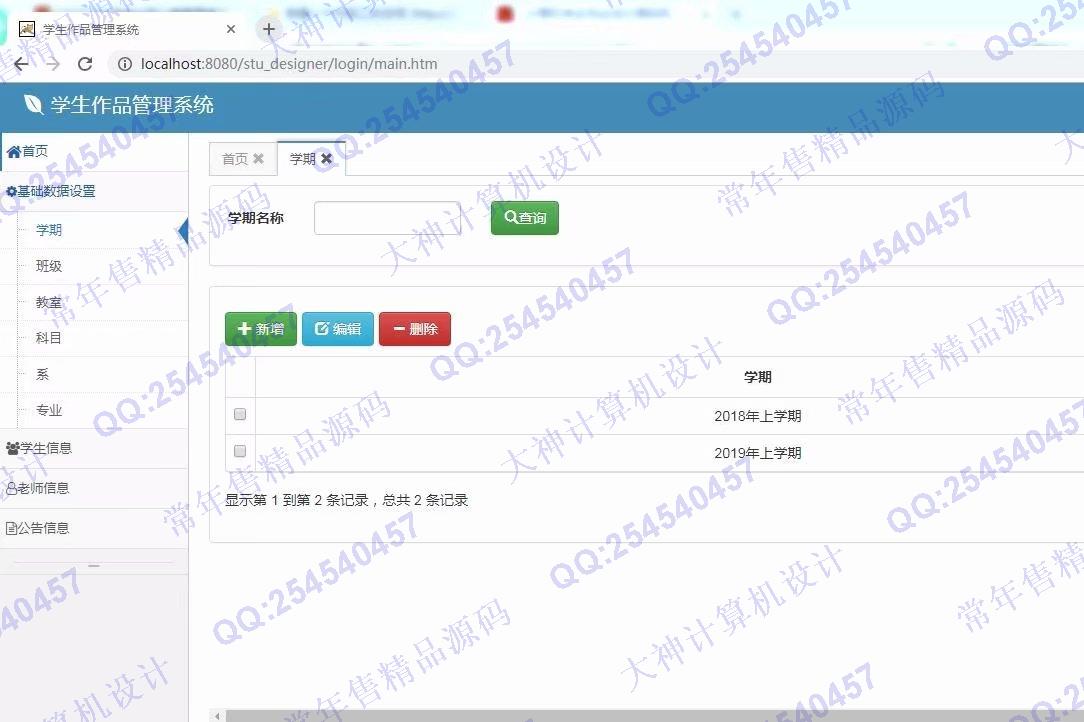
Task: Click the green 查询 search button
Action: click(525, 218)
